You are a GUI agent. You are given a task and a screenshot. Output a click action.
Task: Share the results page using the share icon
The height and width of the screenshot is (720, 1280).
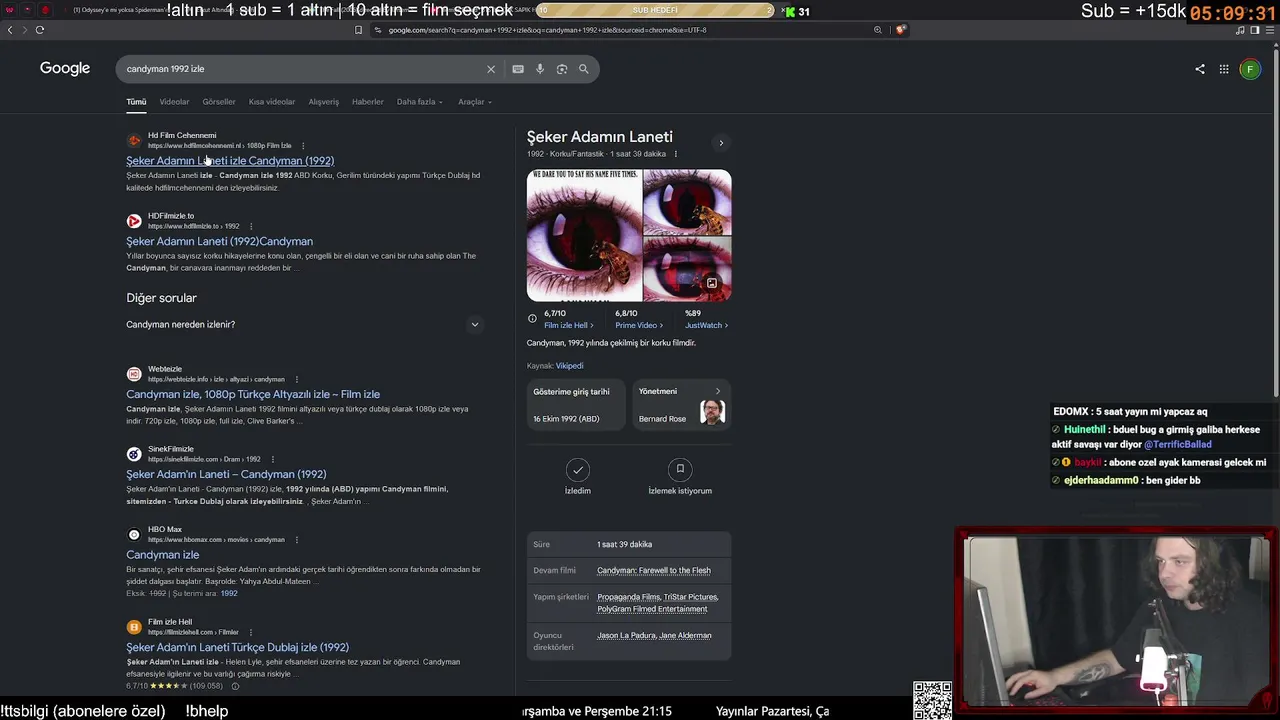pos(1200,69)
